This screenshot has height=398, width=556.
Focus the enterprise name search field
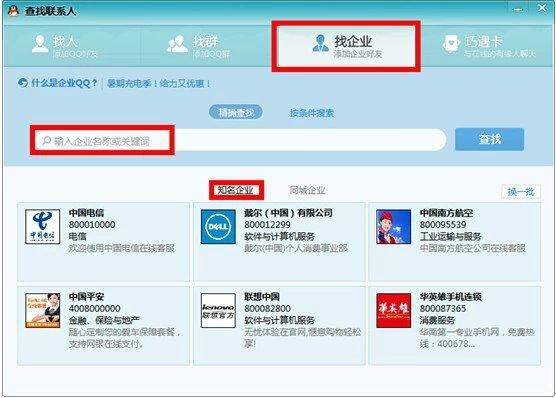click(x=240, y=140)
